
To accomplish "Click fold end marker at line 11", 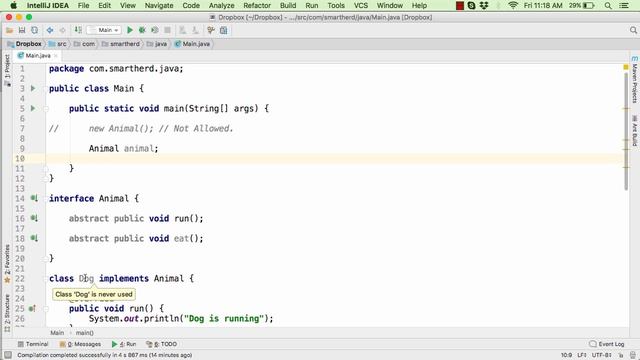I will pyautogui.click(x=46, y=168).
